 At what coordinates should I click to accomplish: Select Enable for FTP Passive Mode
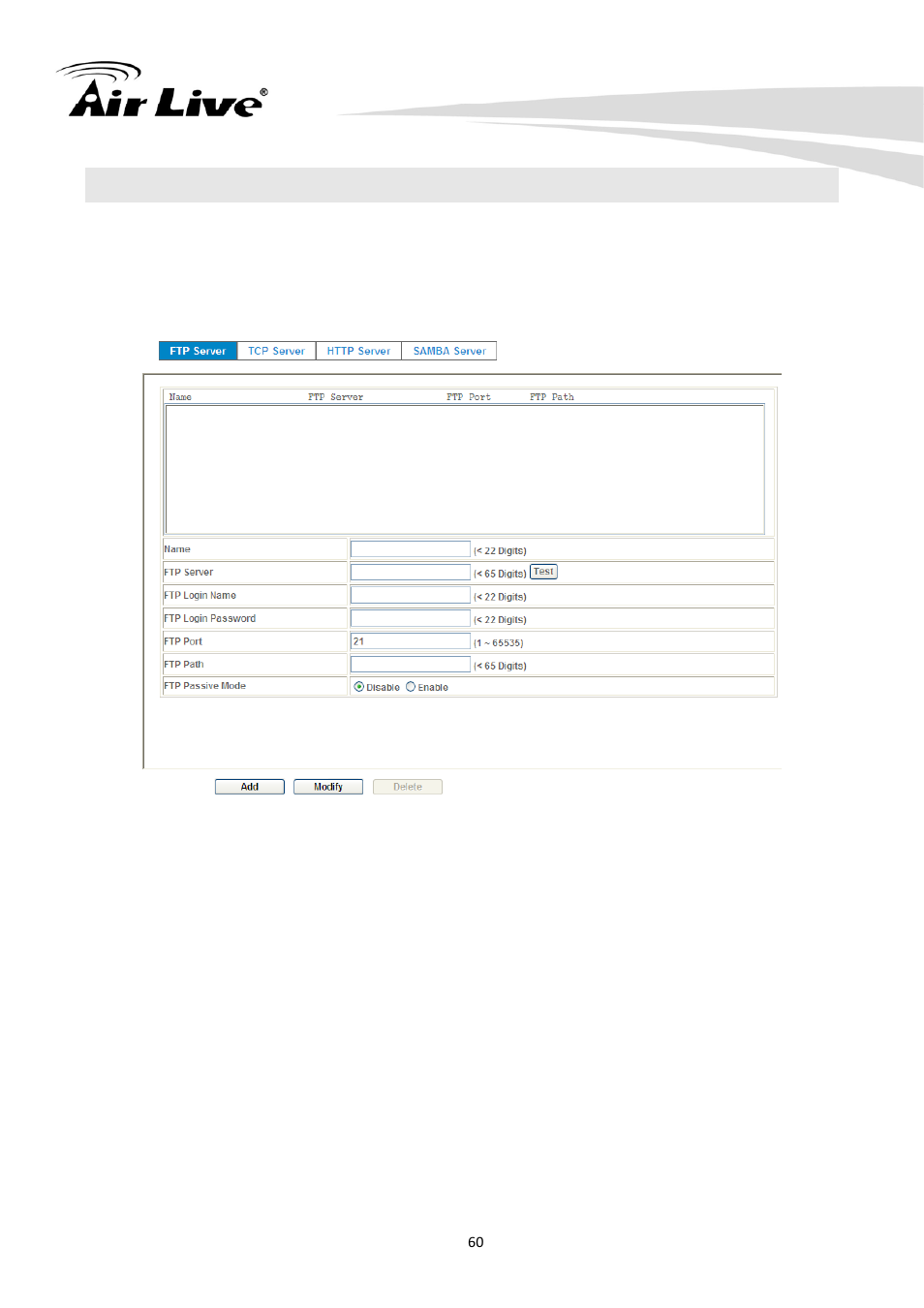click(411, 687)
